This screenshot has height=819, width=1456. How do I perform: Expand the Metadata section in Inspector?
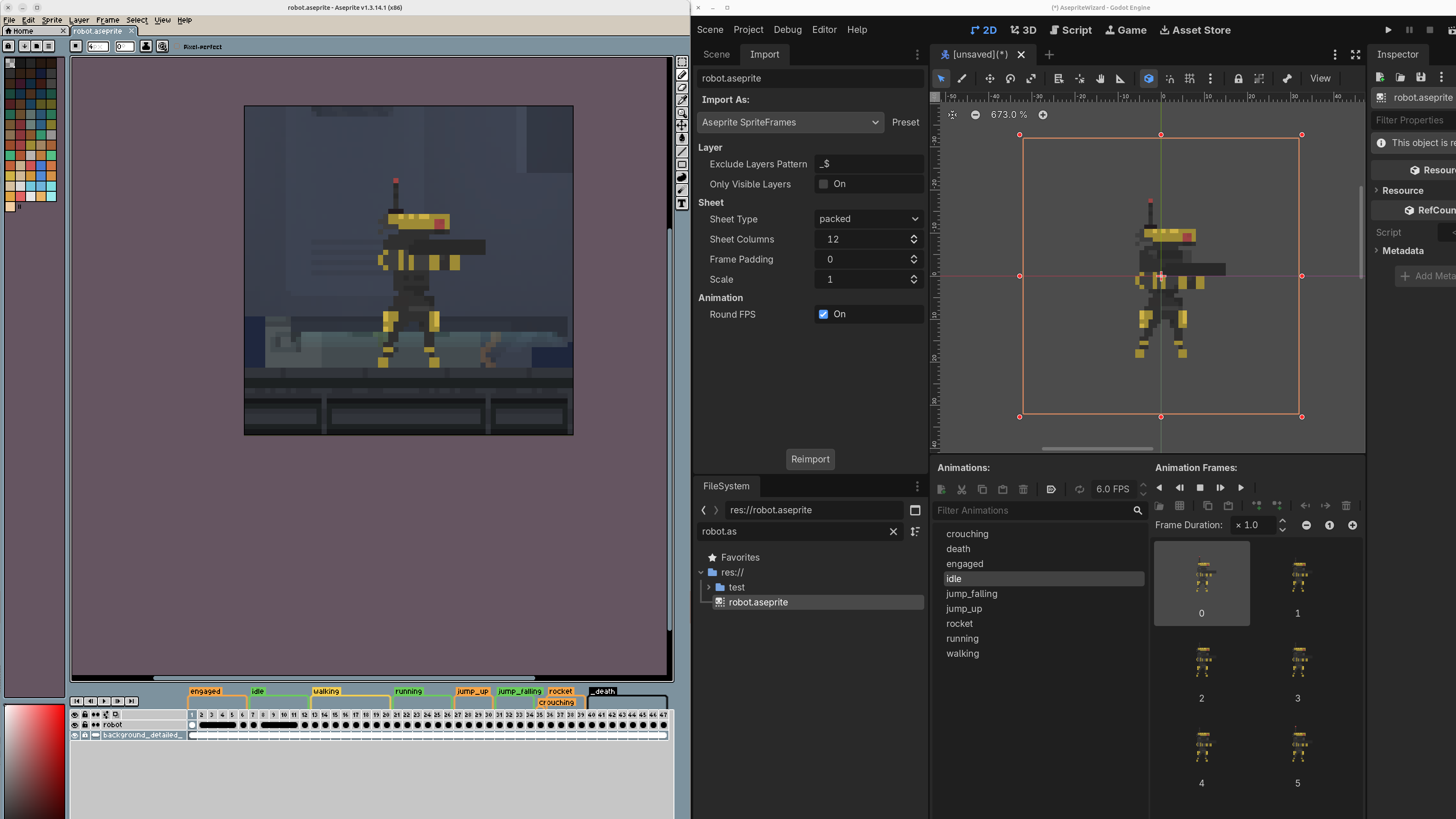tap(1377, 251)
